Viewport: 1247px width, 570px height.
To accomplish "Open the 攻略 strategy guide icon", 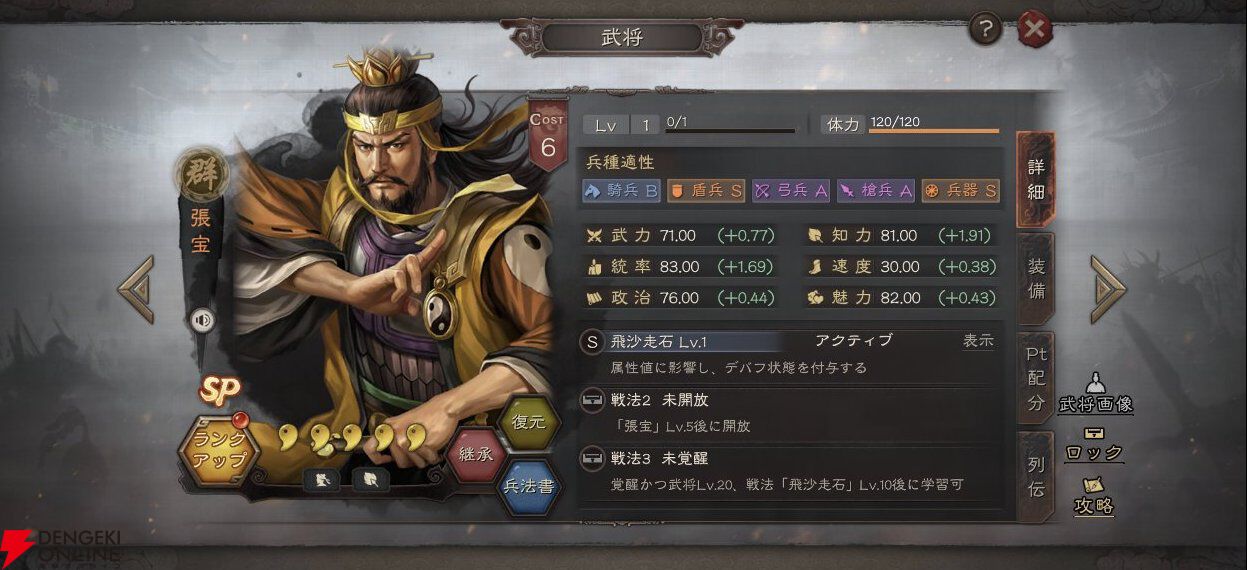I will (x=1094, y=497).
